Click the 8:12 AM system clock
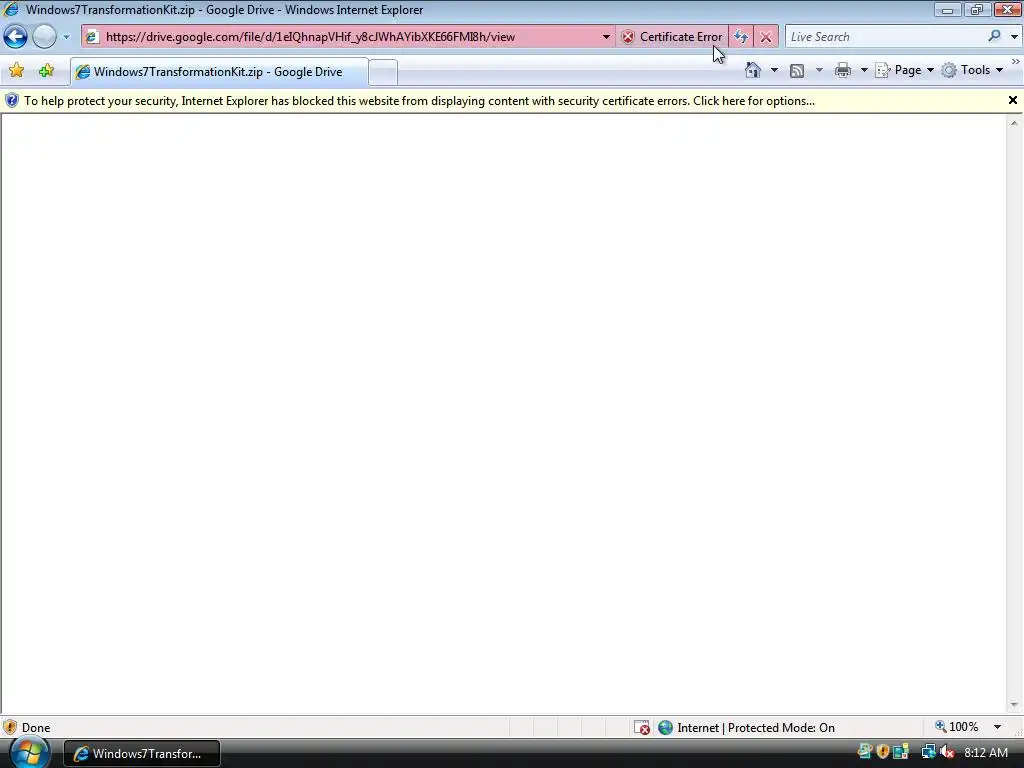The image size is (1024, 768). 986,753
